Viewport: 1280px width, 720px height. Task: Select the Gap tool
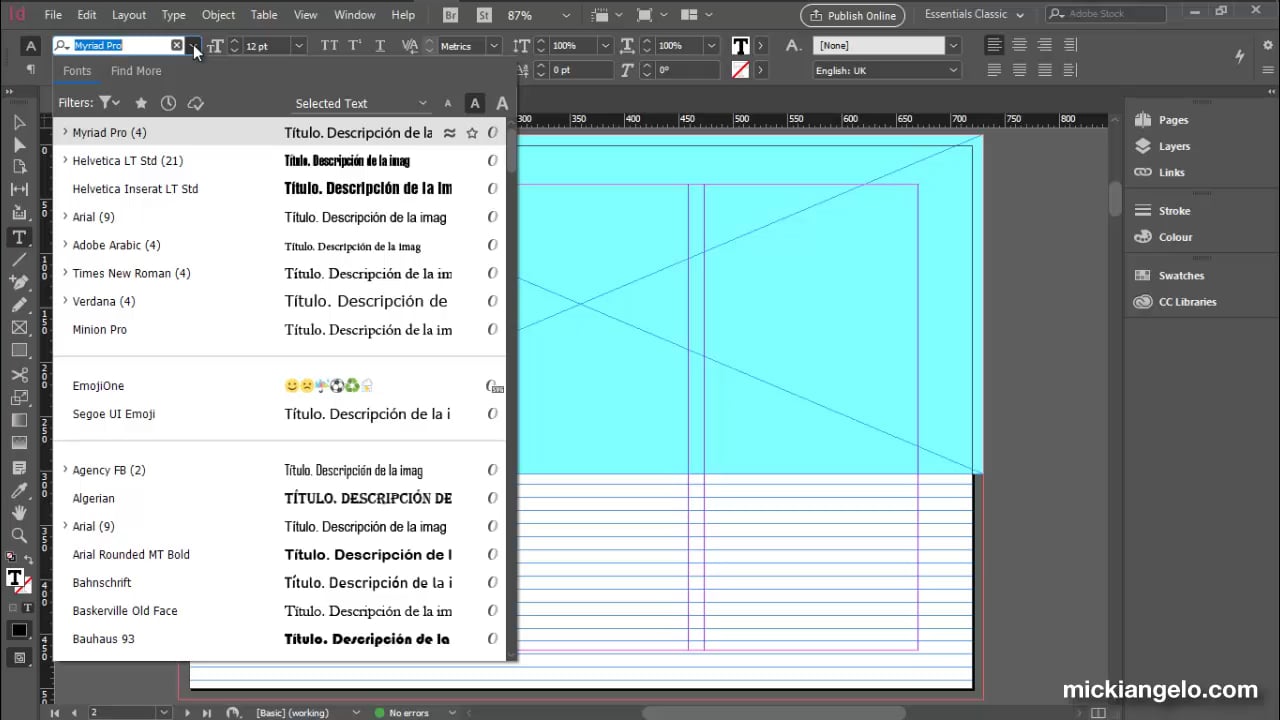pos(19,190)
